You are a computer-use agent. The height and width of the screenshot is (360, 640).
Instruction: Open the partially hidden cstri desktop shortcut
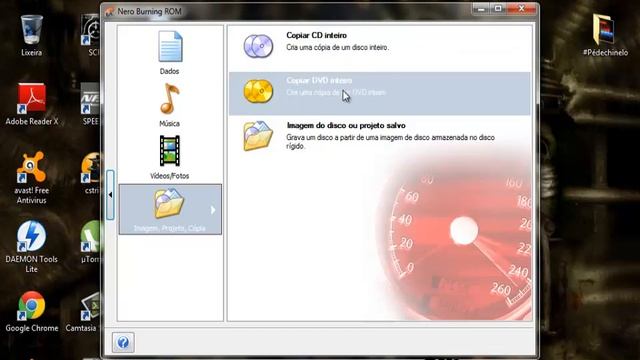(91, 173)
